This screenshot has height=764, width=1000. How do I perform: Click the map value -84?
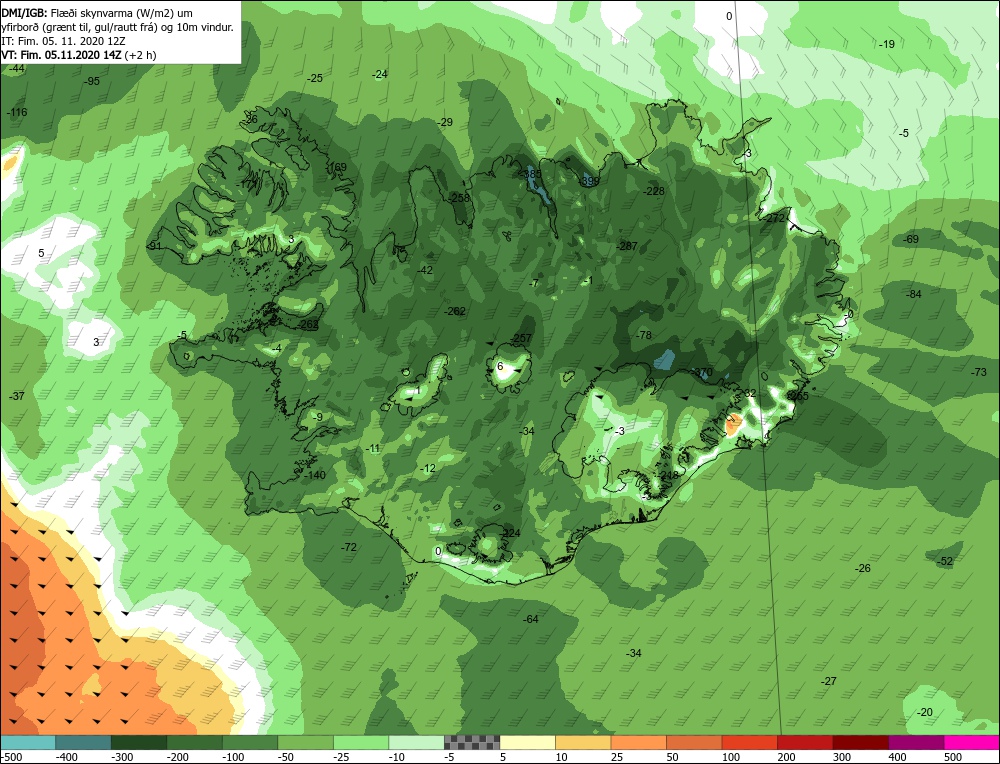(914, 294)
